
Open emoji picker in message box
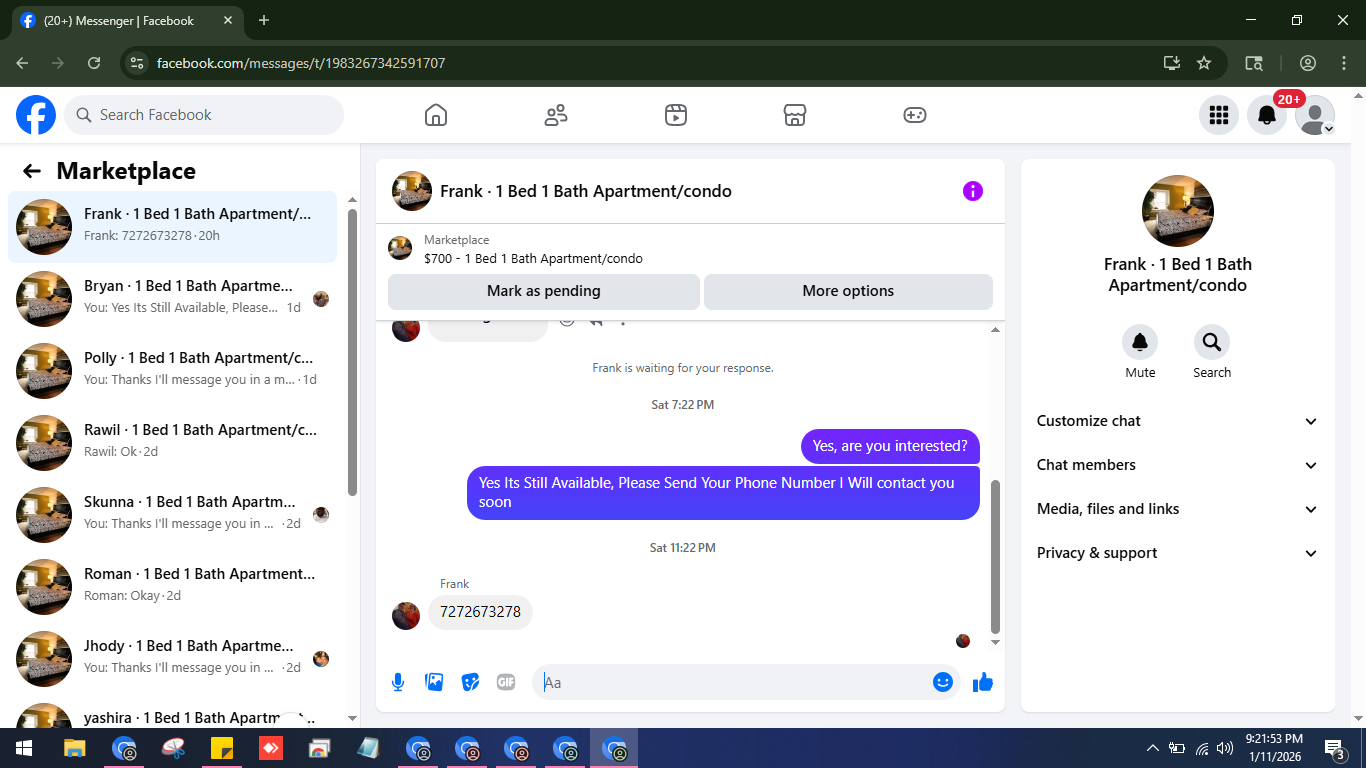[943, 682]
